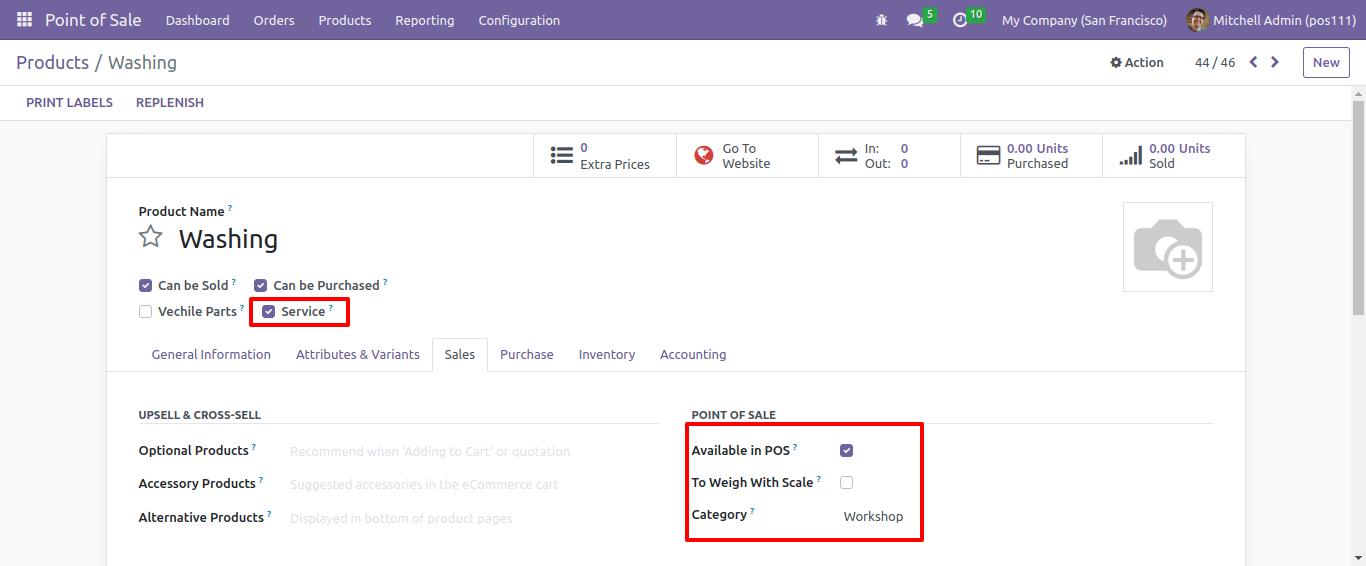Click the PRINT LABELS button
This screenshot has width=1366, height=566.
[x=69, y=103]
